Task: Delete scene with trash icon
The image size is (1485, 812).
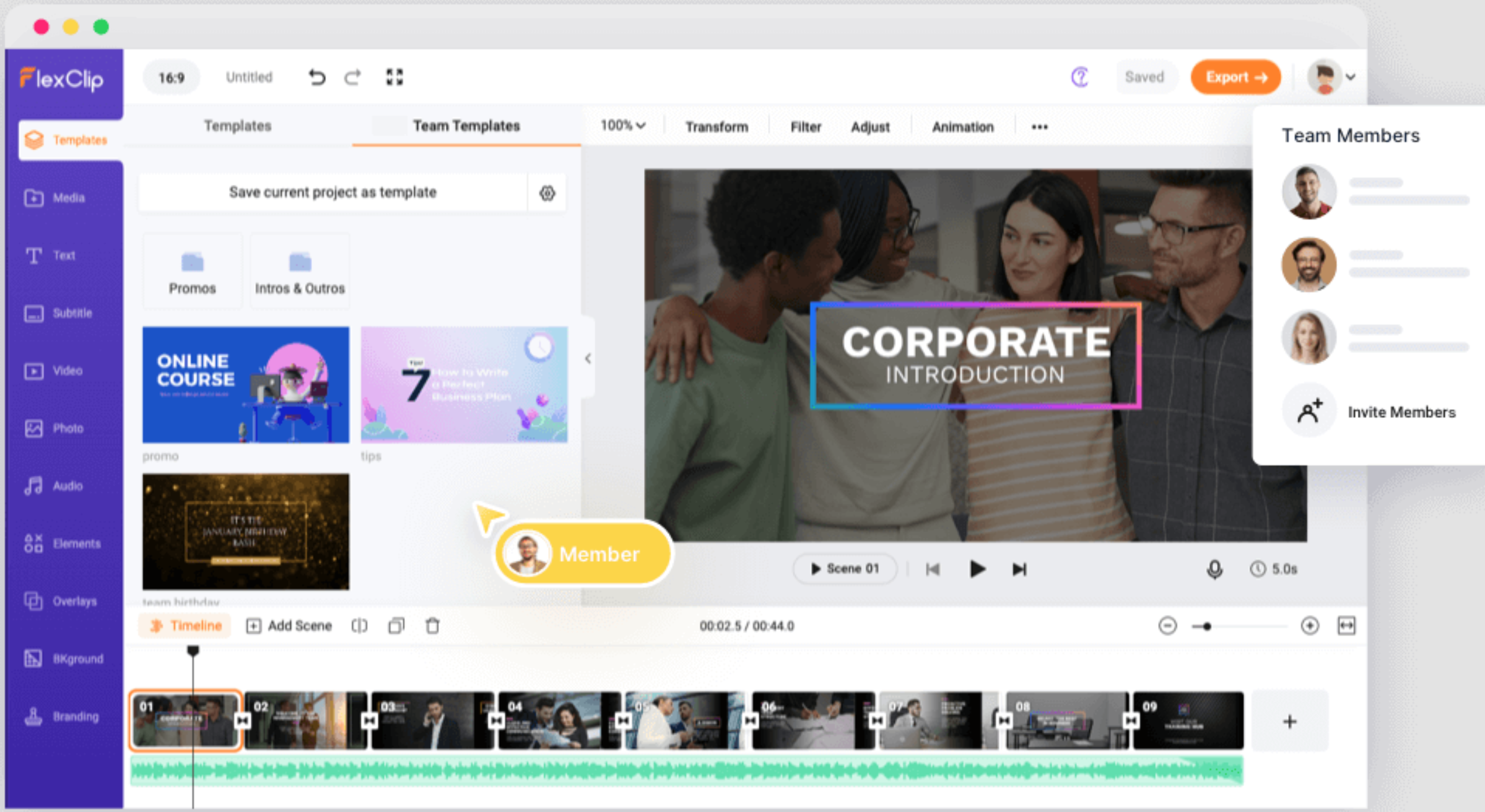Action: click(x=433, y=626)
